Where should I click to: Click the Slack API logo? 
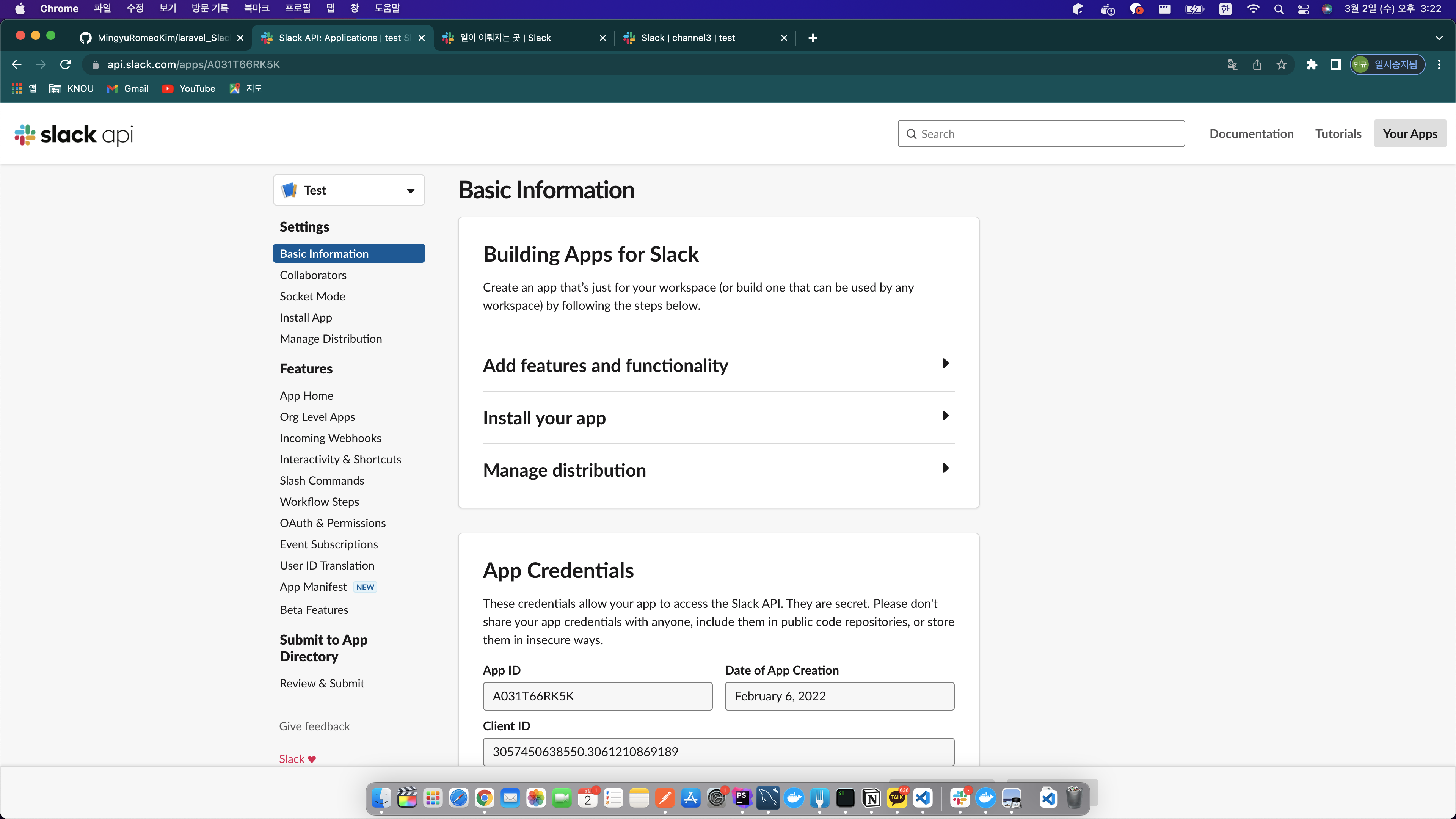[x=74, y=135]
